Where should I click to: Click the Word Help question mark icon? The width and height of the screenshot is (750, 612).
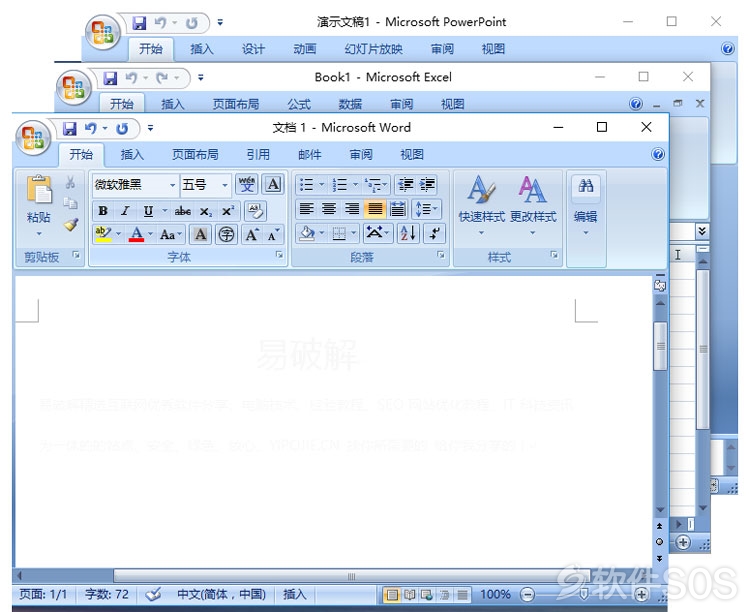pos(658,154)
